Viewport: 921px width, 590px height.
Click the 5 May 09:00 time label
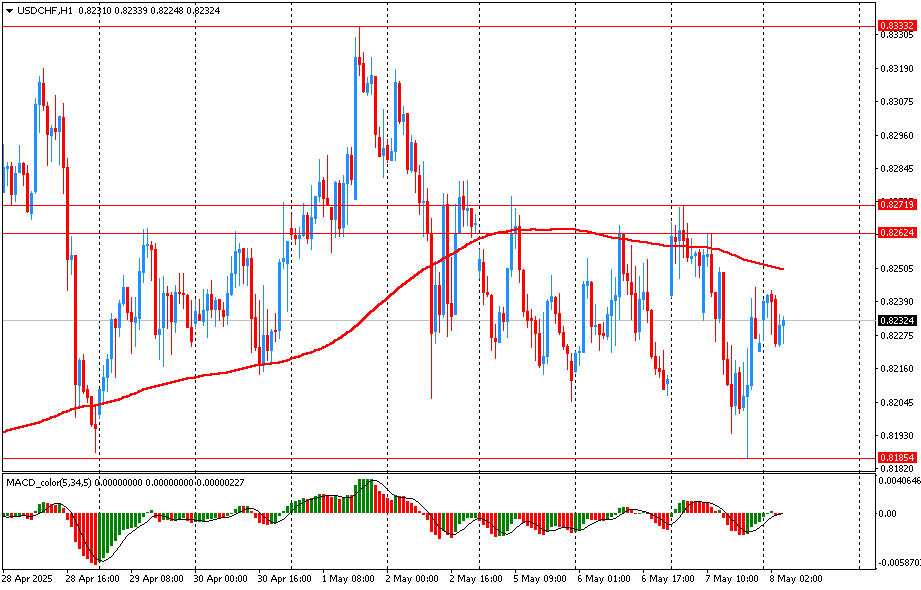[x=542, y=578]
